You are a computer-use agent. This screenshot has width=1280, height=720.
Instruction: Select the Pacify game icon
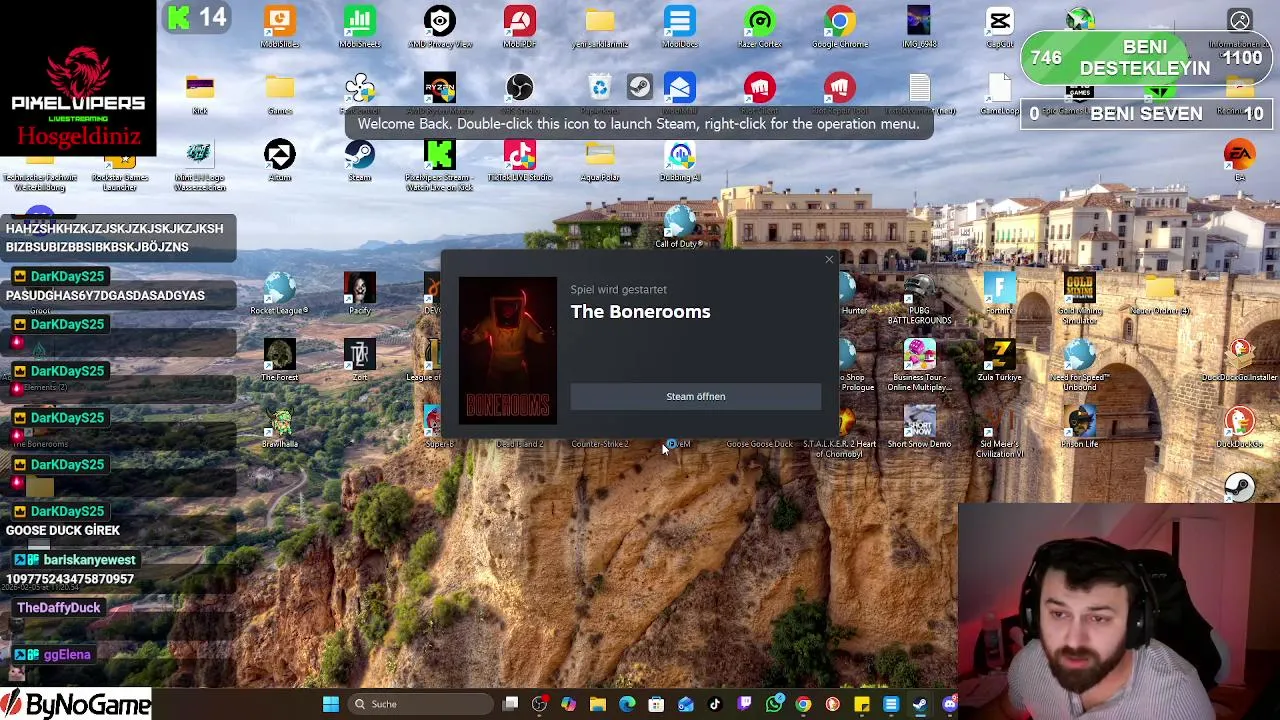tap(360, 294)
